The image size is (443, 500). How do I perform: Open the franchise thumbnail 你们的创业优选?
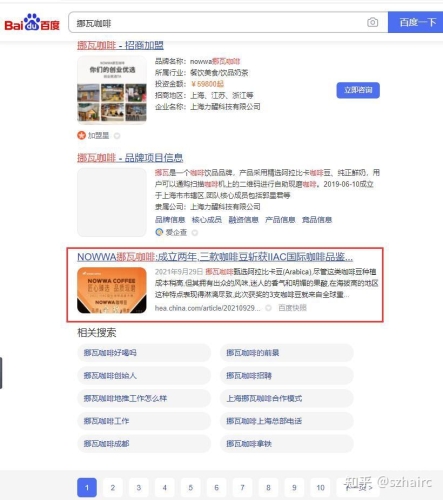[112, 90]
